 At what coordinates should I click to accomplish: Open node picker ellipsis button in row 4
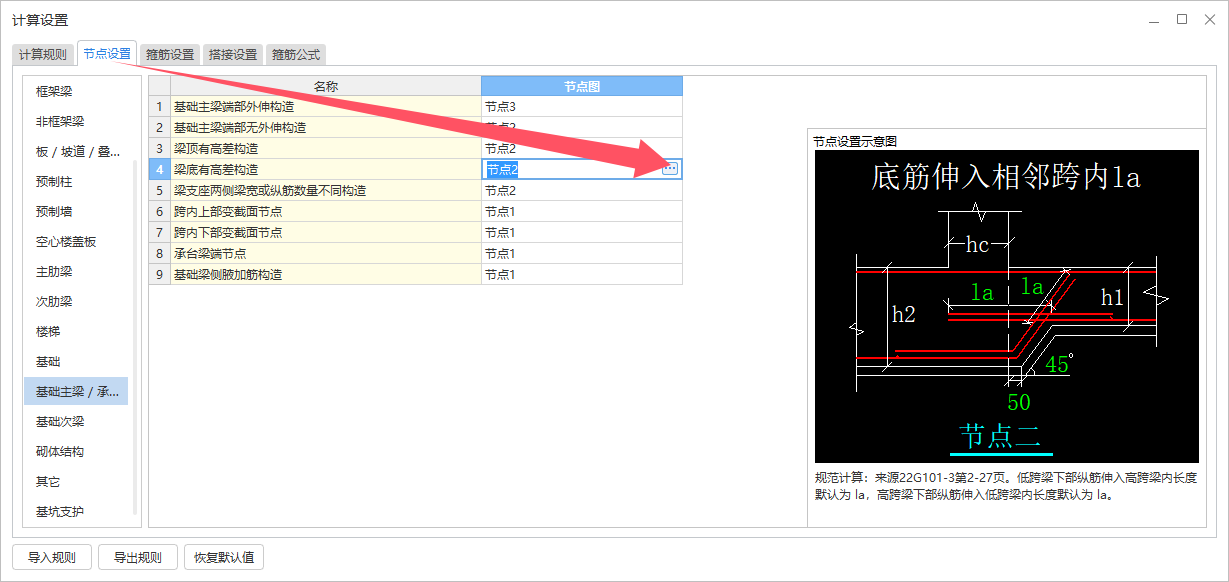coord(670,169)
